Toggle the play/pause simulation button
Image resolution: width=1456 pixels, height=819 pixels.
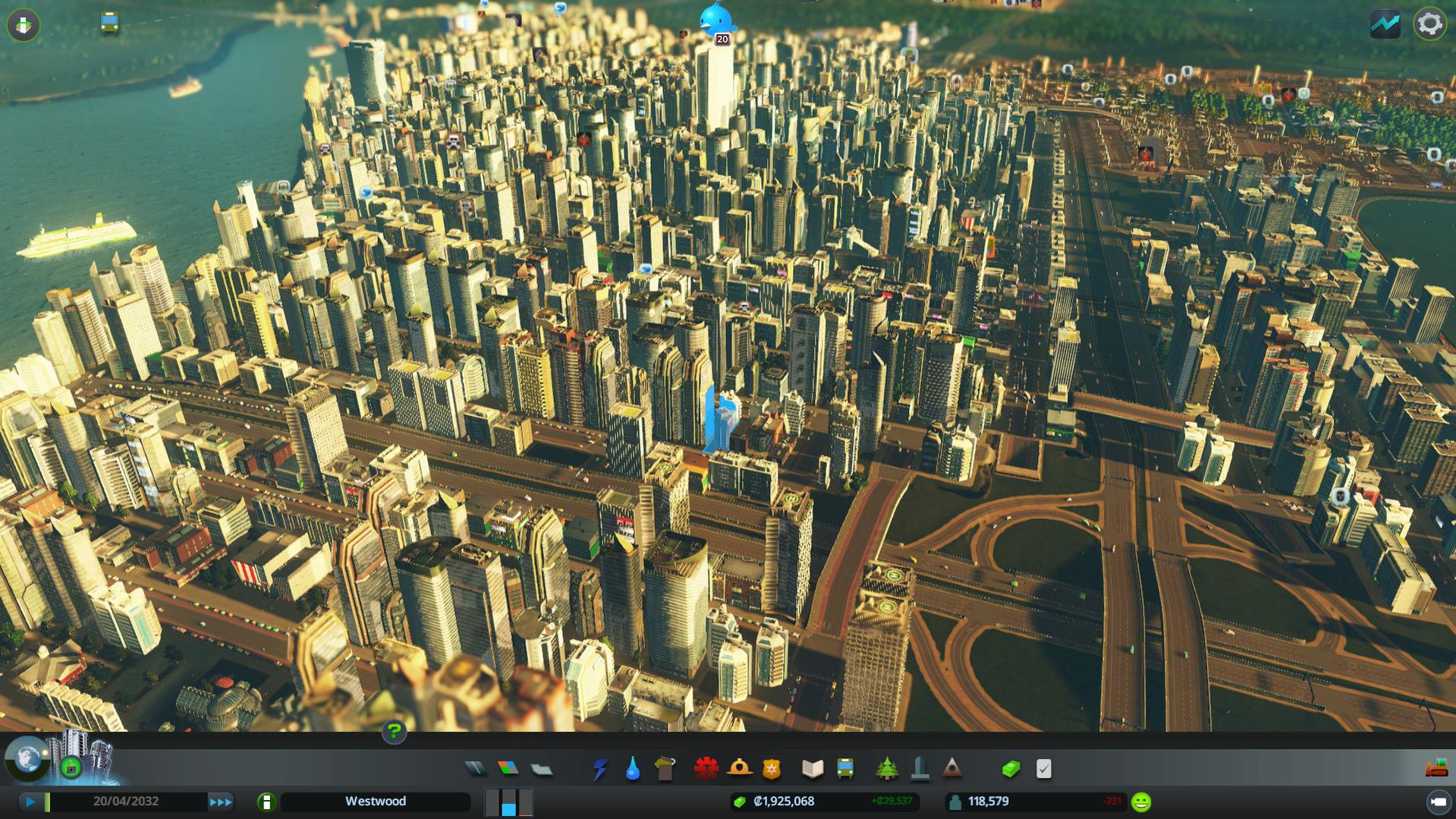30,802
